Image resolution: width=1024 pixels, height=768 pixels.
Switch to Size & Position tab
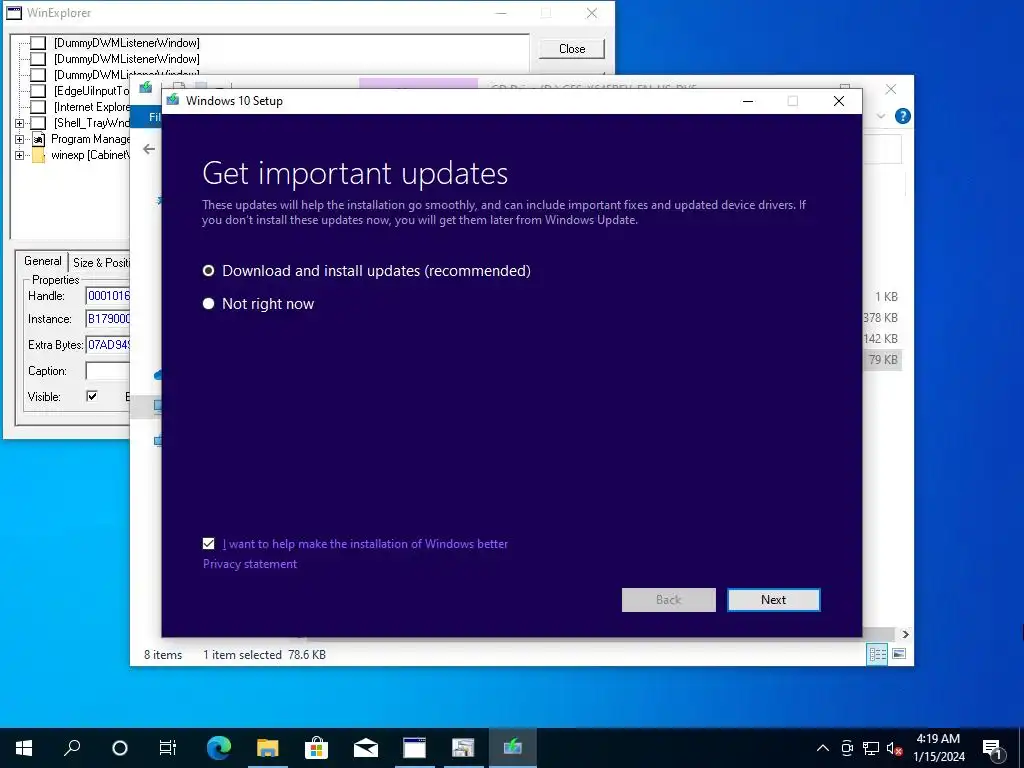pos(101,263)
